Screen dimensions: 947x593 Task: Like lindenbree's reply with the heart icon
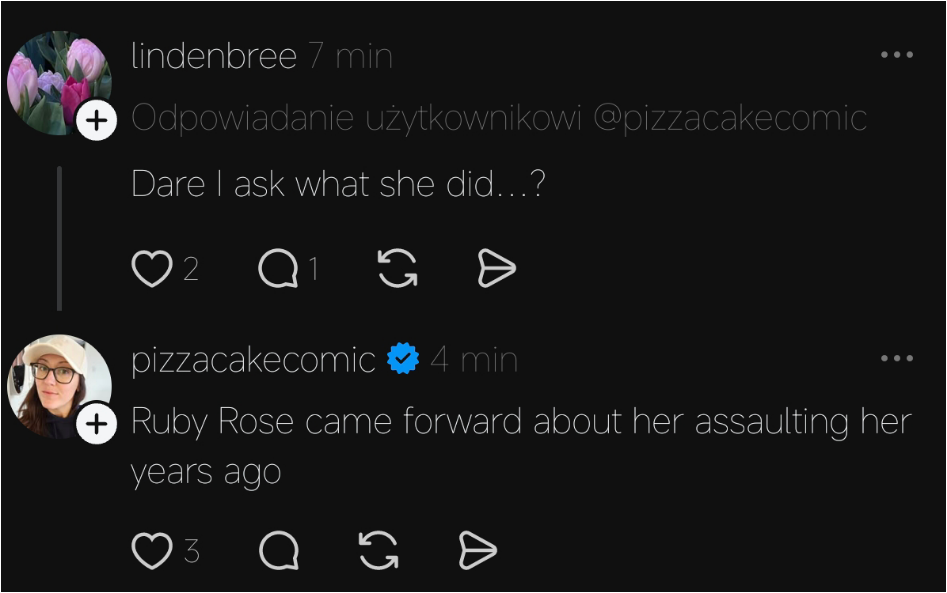pyautogui.click(x=152, y=269)
